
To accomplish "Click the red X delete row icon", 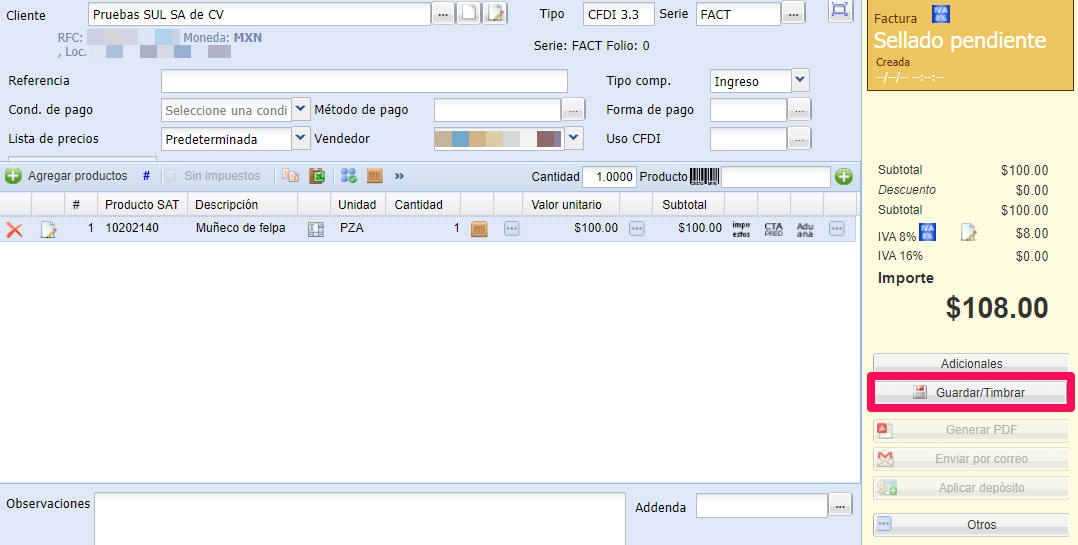I will coord(14,229).
